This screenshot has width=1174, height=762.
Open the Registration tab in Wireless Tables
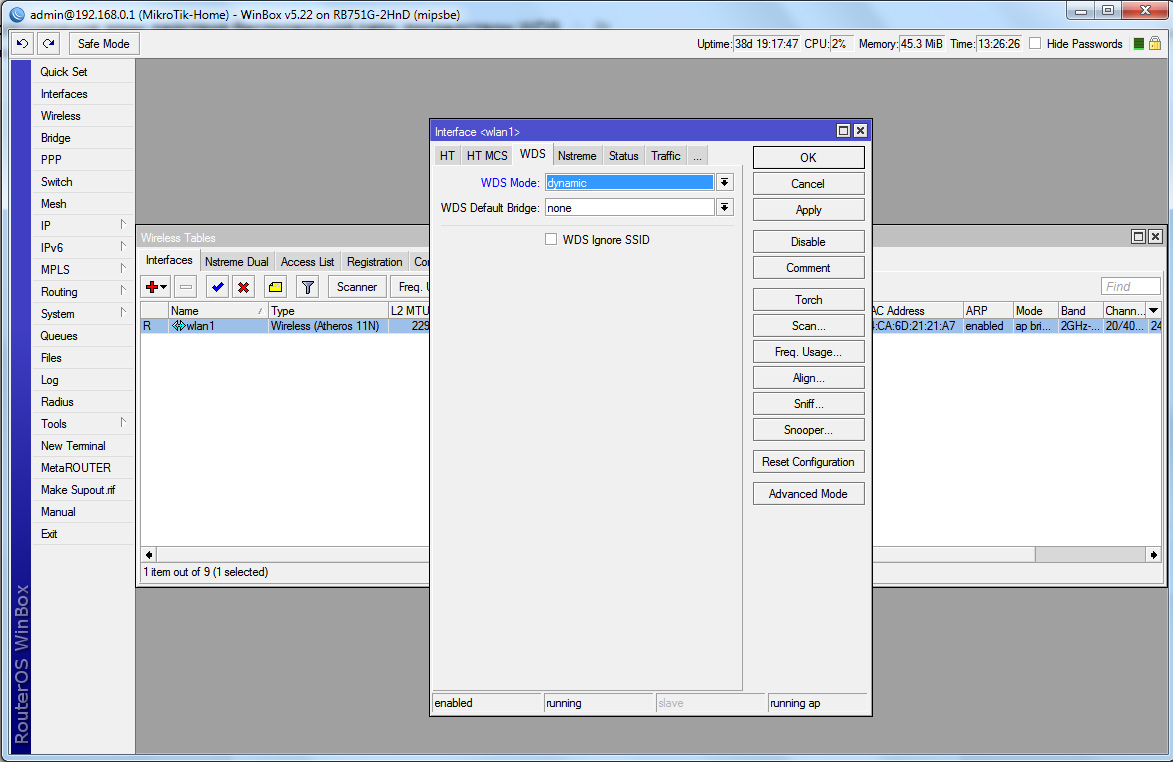coord(374,261)
